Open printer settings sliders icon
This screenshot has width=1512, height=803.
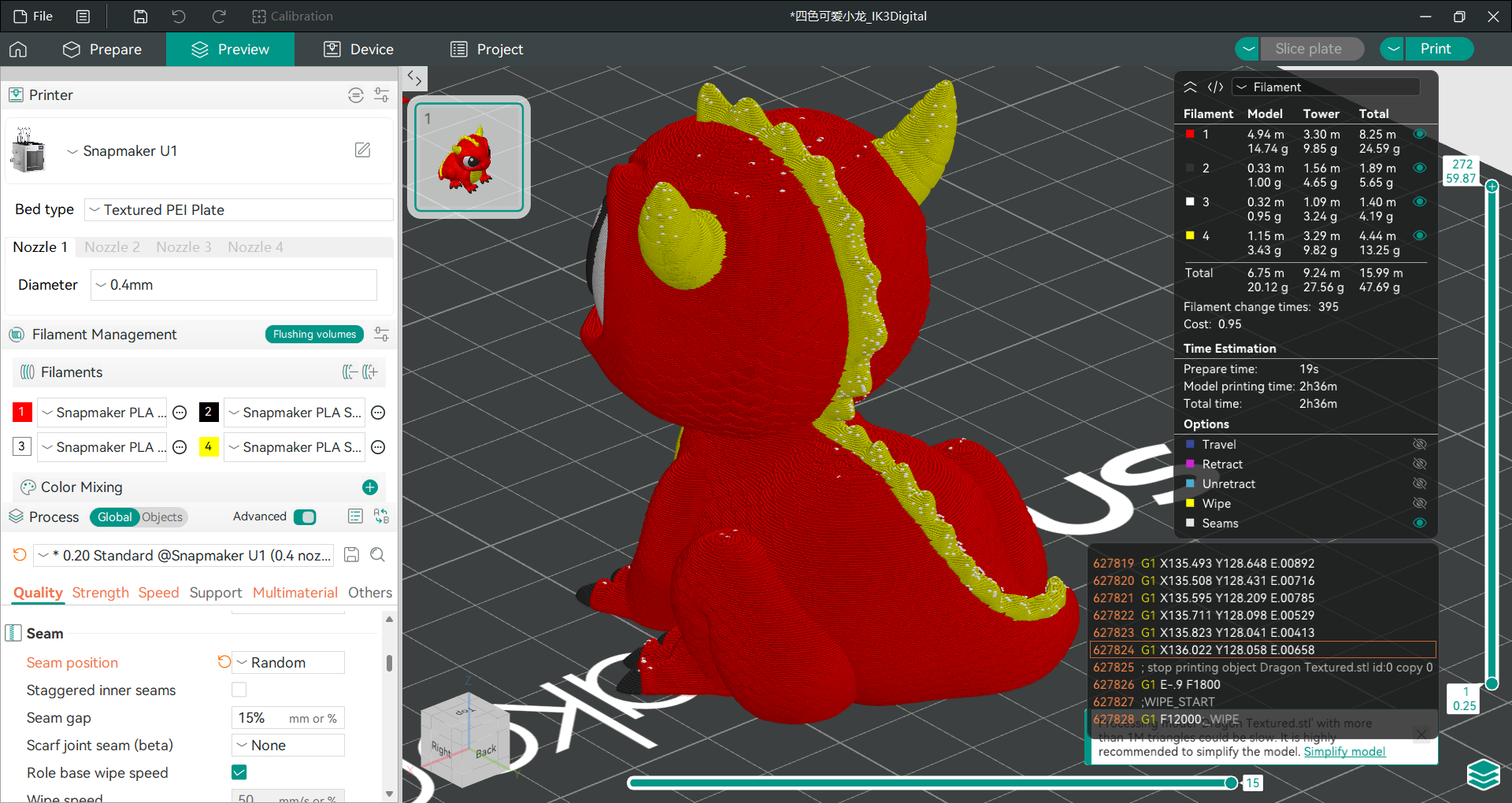pyautogui.click(x=382, y=95)
